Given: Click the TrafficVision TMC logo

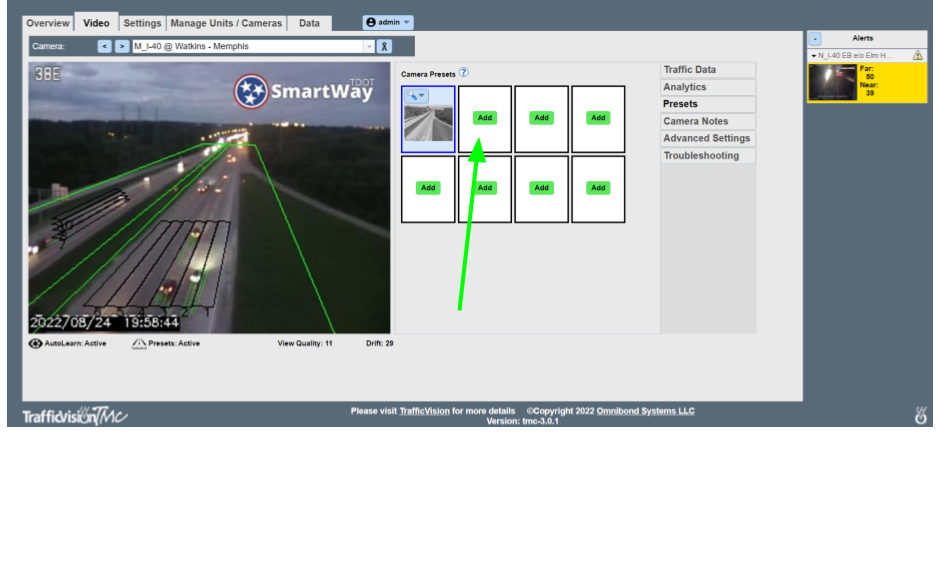Looking at the screenshot, I should tap(75, 416).
